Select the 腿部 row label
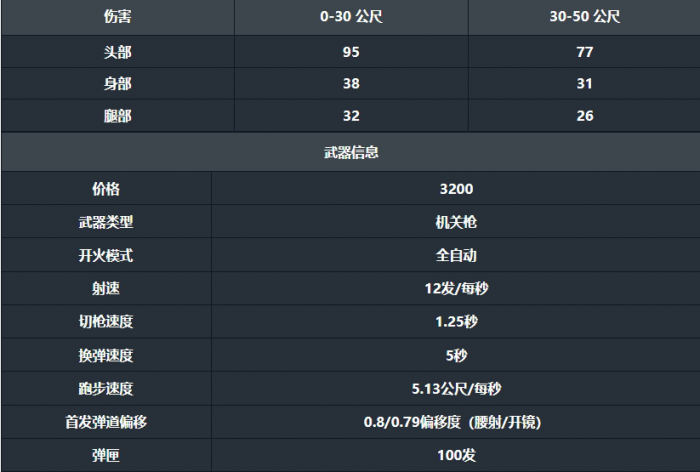 coord(117,116)
